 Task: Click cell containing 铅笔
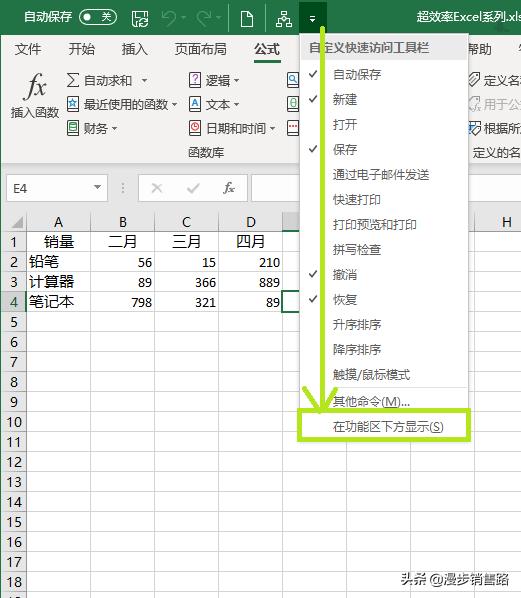point(58,262)
